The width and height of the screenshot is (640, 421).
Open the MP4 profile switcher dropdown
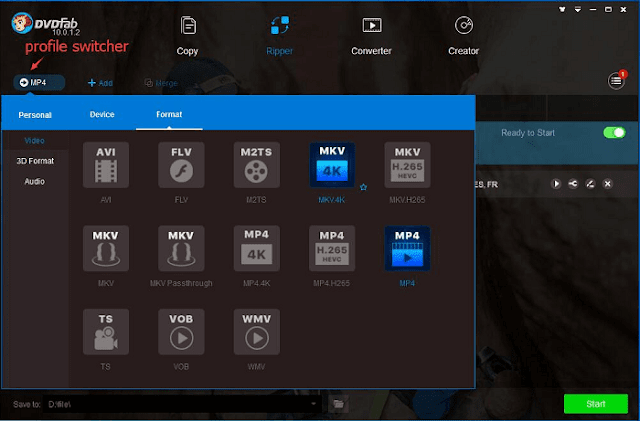[x=39, y=82]
